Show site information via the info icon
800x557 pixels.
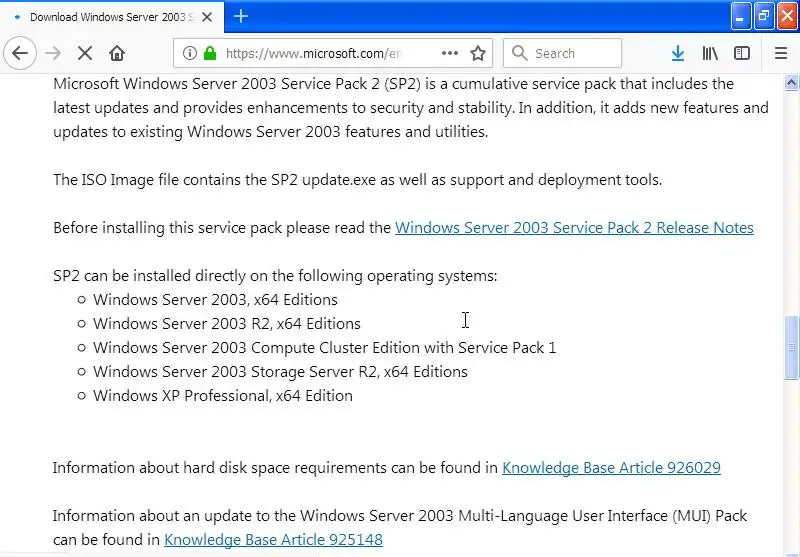click(x=188, y=54)
